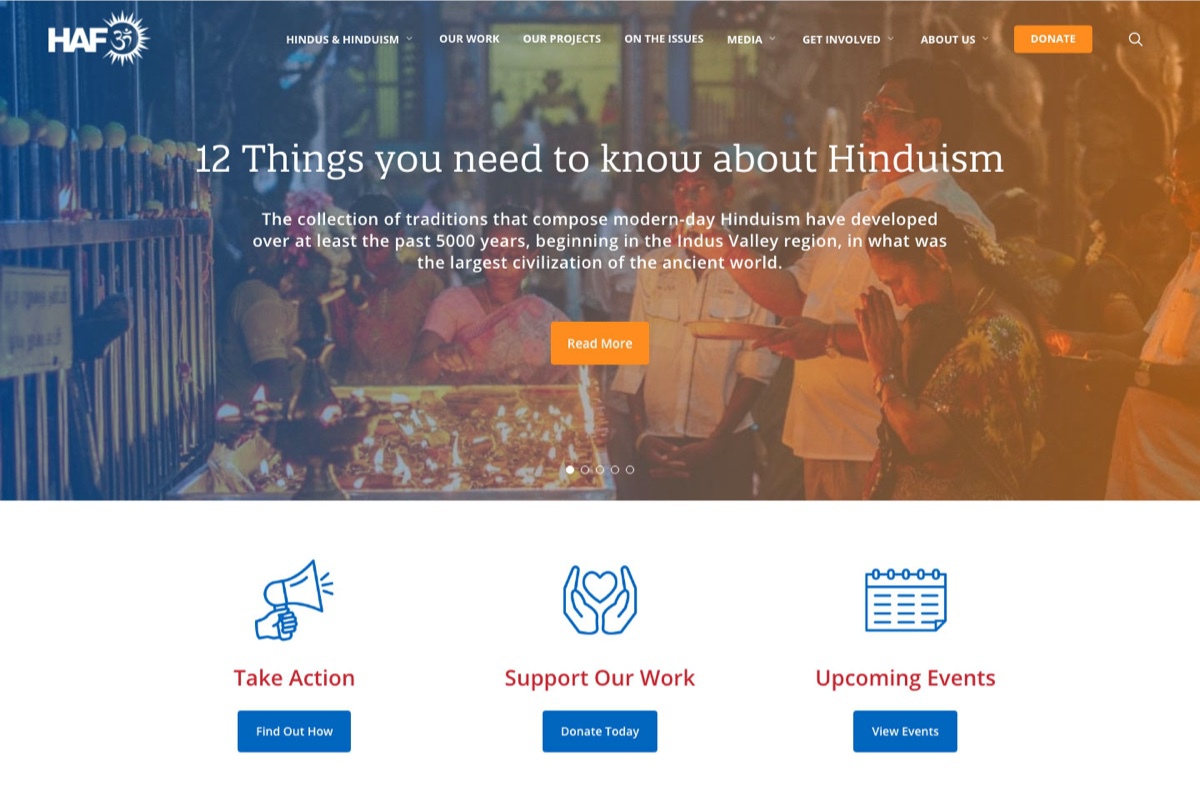Click the Read More button
The width and height of the screenshot is (1200, 800).
pos(600,343)
